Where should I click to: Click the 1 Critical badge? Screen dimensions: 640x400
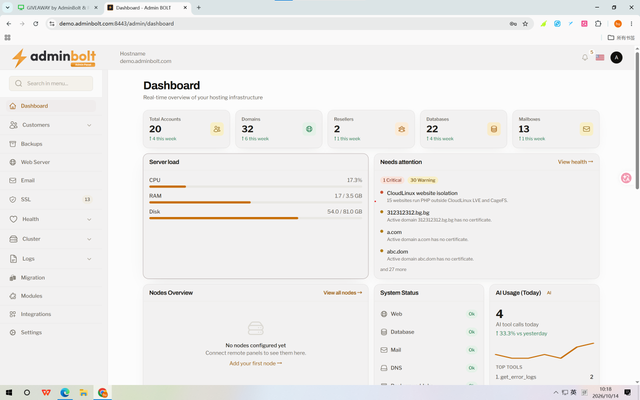392,180
